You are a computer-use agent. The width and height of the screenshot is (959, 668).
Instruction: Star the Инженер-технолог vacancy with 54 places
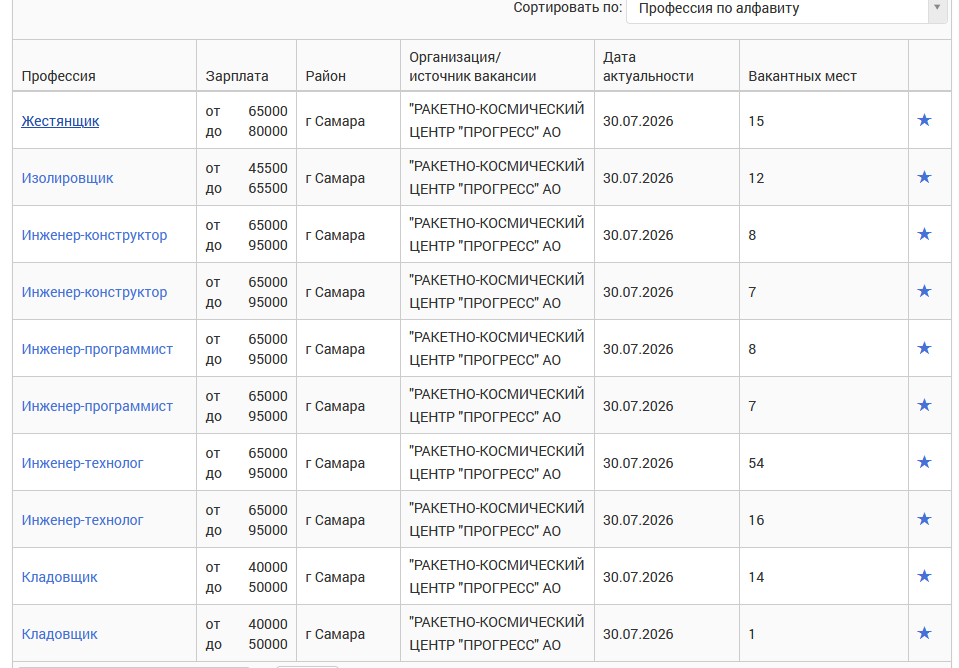924,461
